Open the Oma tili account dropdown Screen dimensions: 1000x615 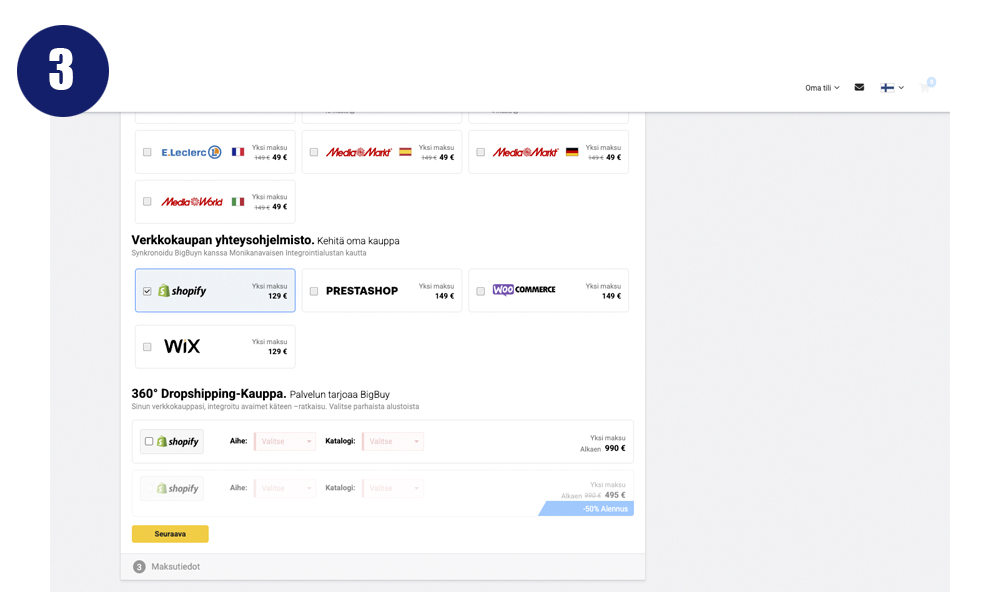[x=822, y=88]
